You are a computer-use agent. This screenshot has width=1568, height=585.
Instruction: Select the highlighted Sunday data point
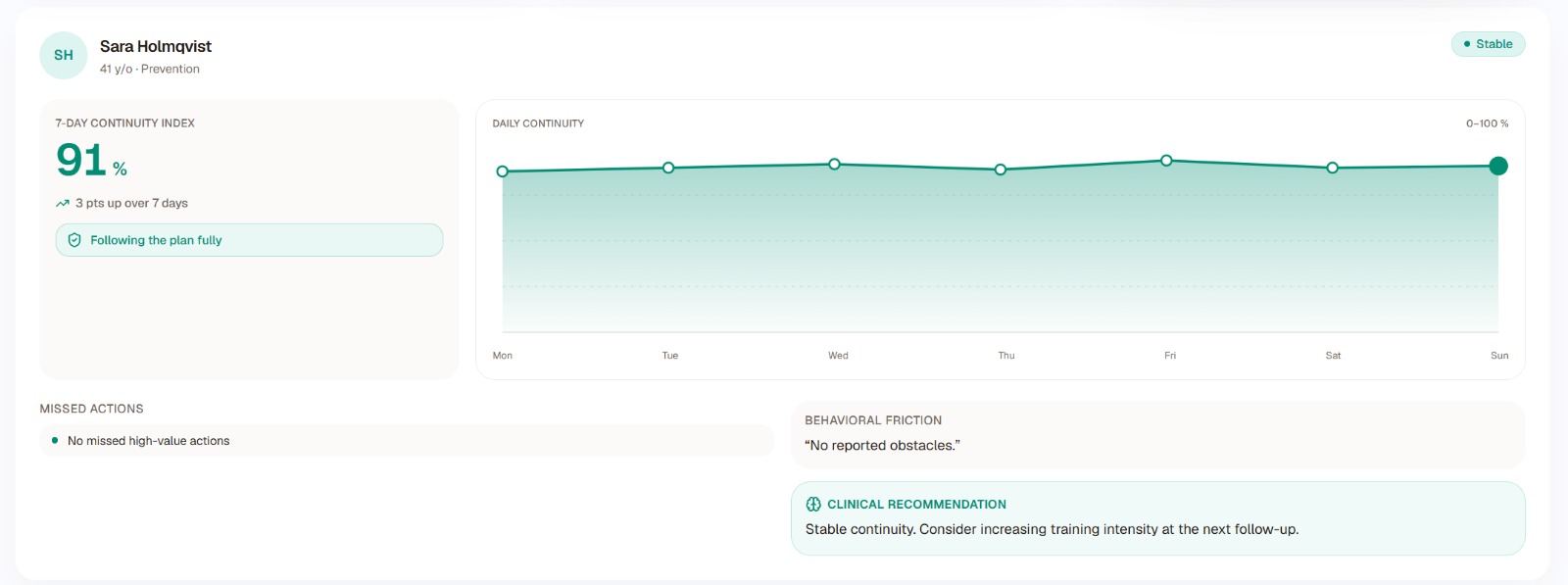click(1498, 166)
